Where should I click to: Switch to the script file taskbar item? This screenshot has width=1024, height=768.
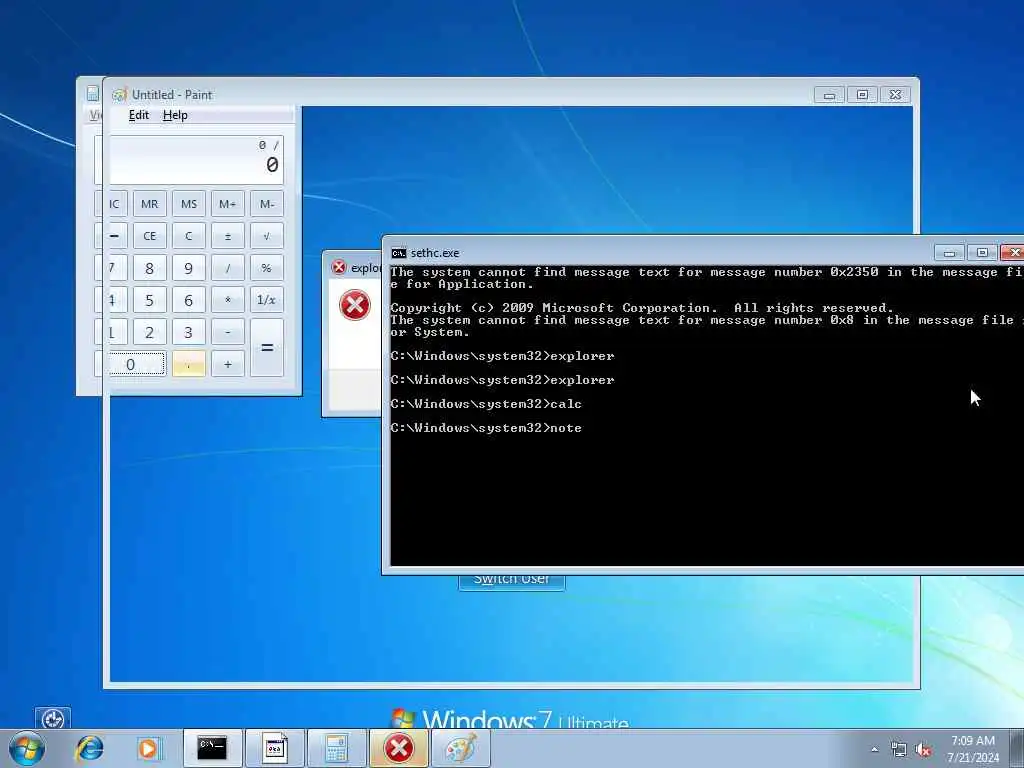coord(274,748)
